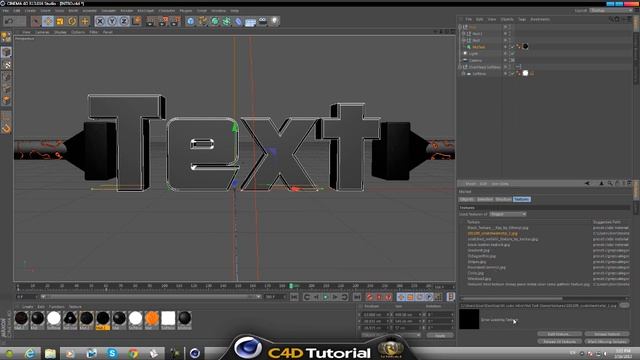Click the Camera object icon
Image resolution: width=640 pixels, height=360 pixels.
pos(262,21)
